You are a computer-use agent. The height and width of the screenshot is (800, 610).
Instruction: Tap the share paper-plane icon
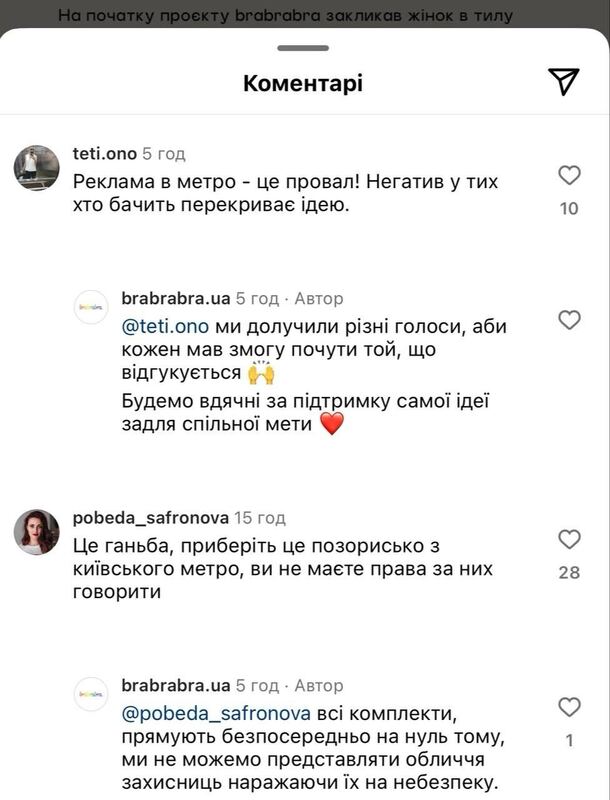pos(564,83)
